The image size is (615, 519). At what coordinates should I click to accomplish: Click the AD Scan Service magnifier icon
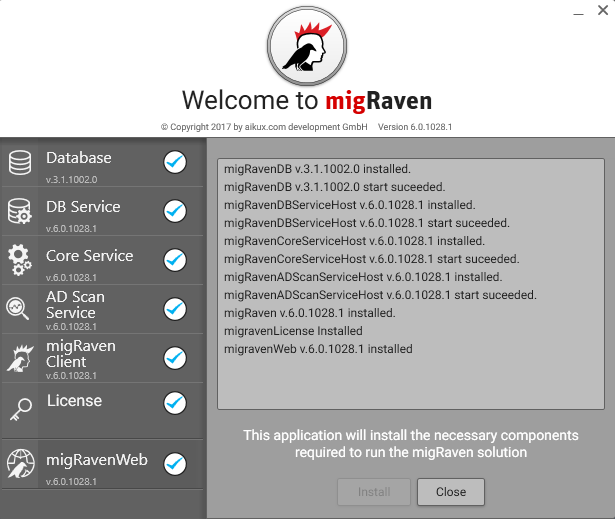point(18,309)
